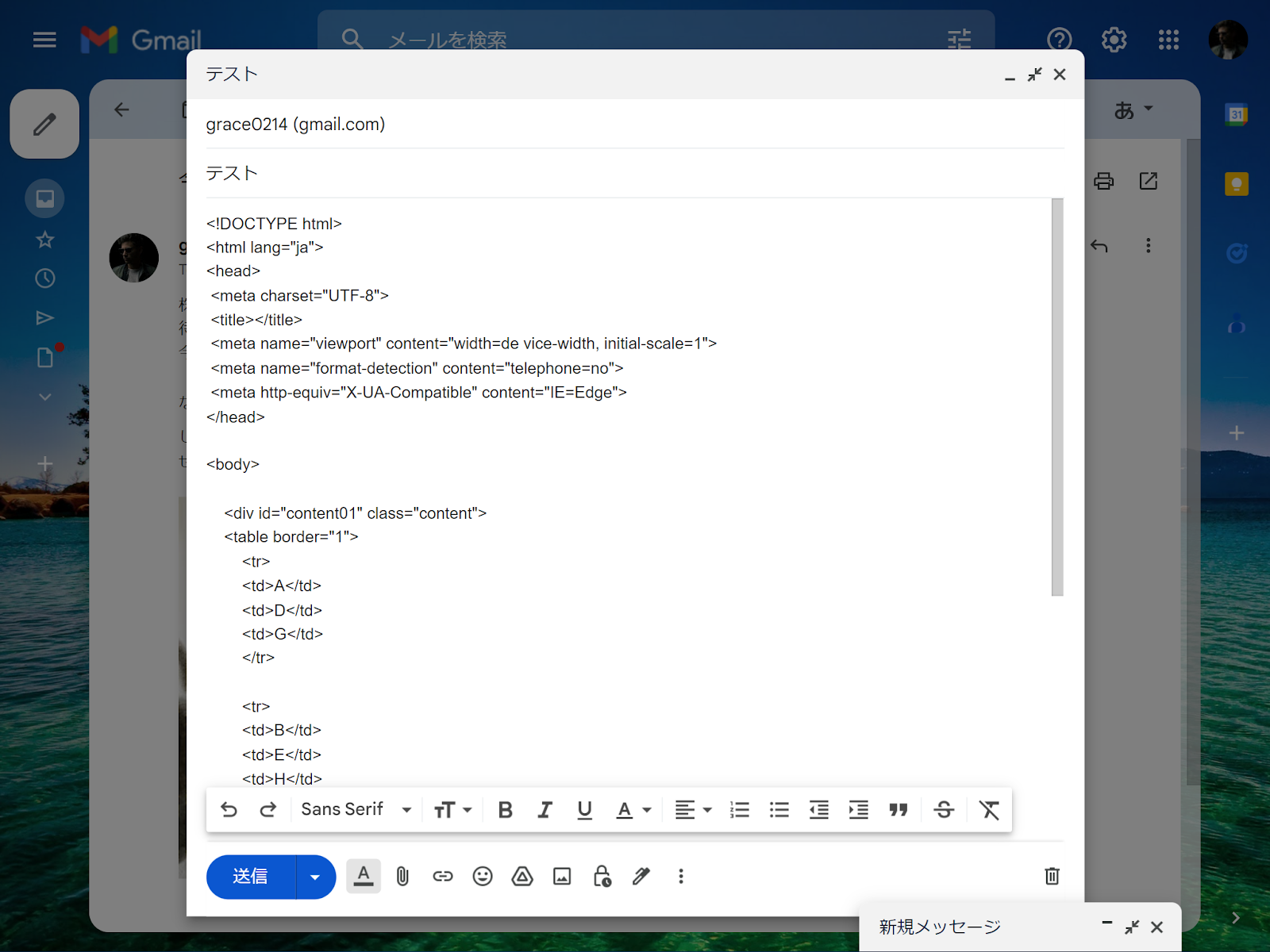Viewport: 1270px width, 952px height.
Task: Click the Gmail logo
Action: (x=141, y=40)
